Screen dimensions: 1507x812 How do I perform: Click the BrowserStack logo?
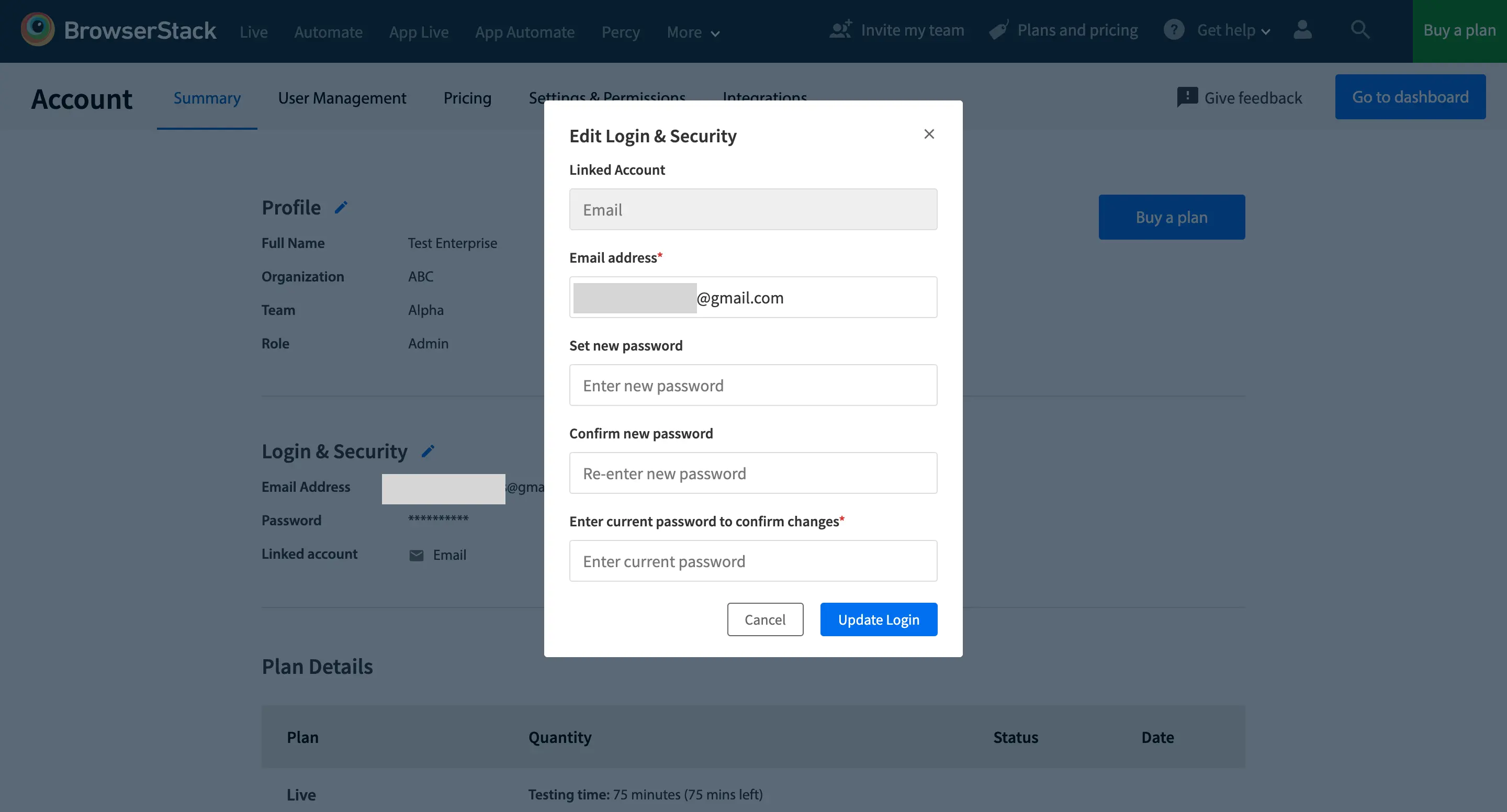pyautogui.click(x=117, y=30)
